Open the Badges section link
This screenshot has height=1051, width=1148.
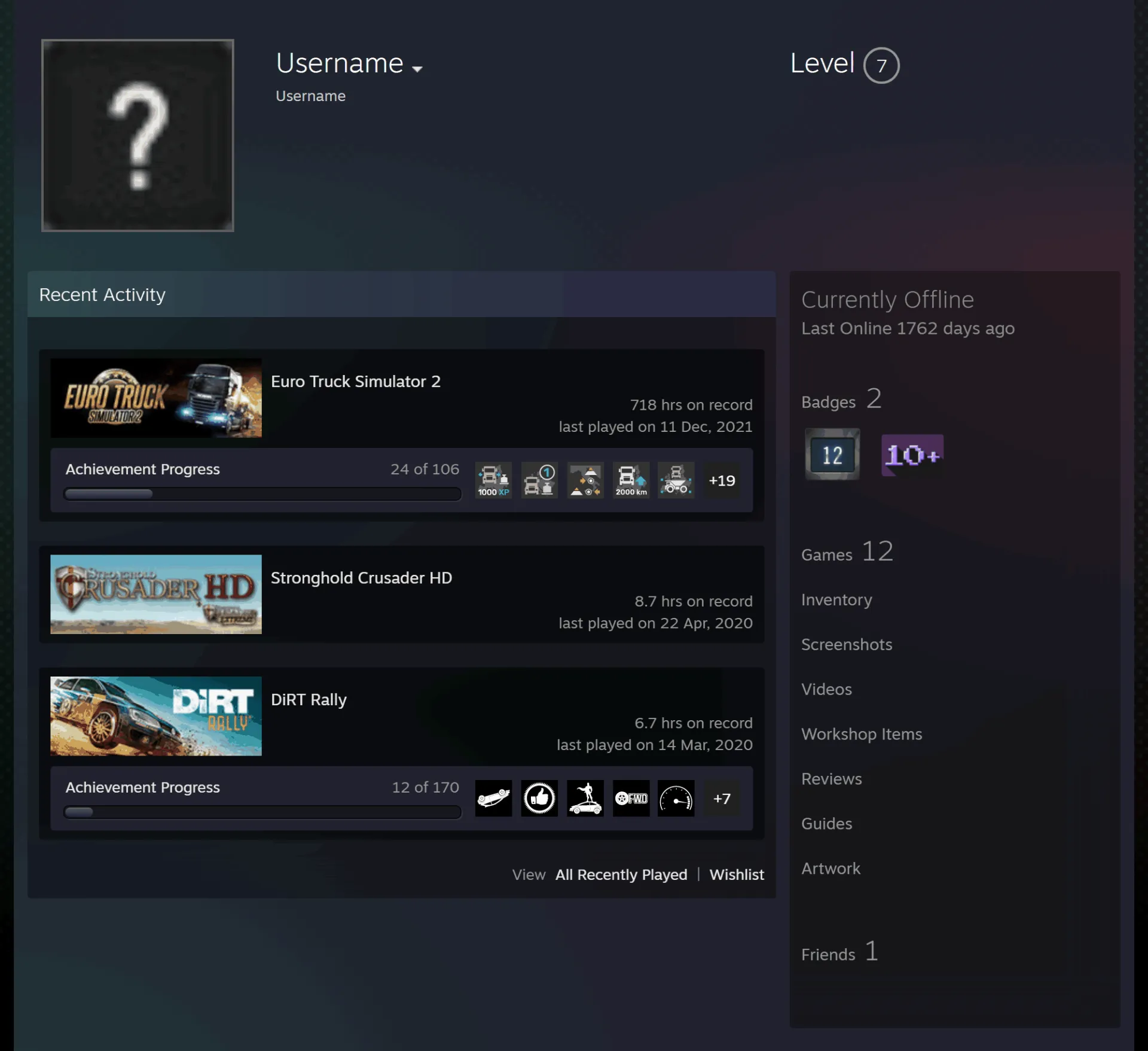click(841, 399)
